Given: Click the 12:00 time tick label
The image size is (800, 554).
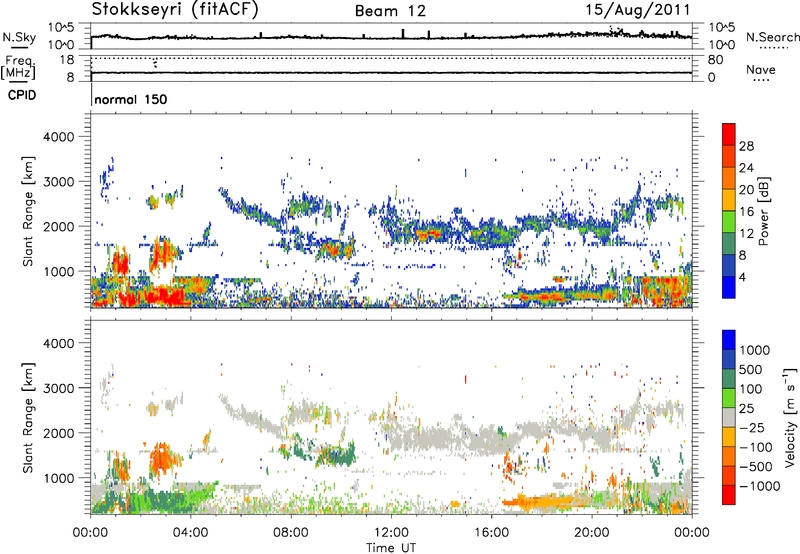Looking at the screenshot, I should click(x=391, y=532).
